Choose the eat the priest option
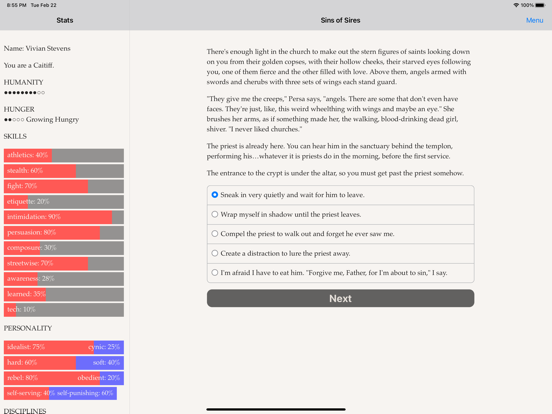Viewport: 552px width, 414px height. [x=340, y=273]
